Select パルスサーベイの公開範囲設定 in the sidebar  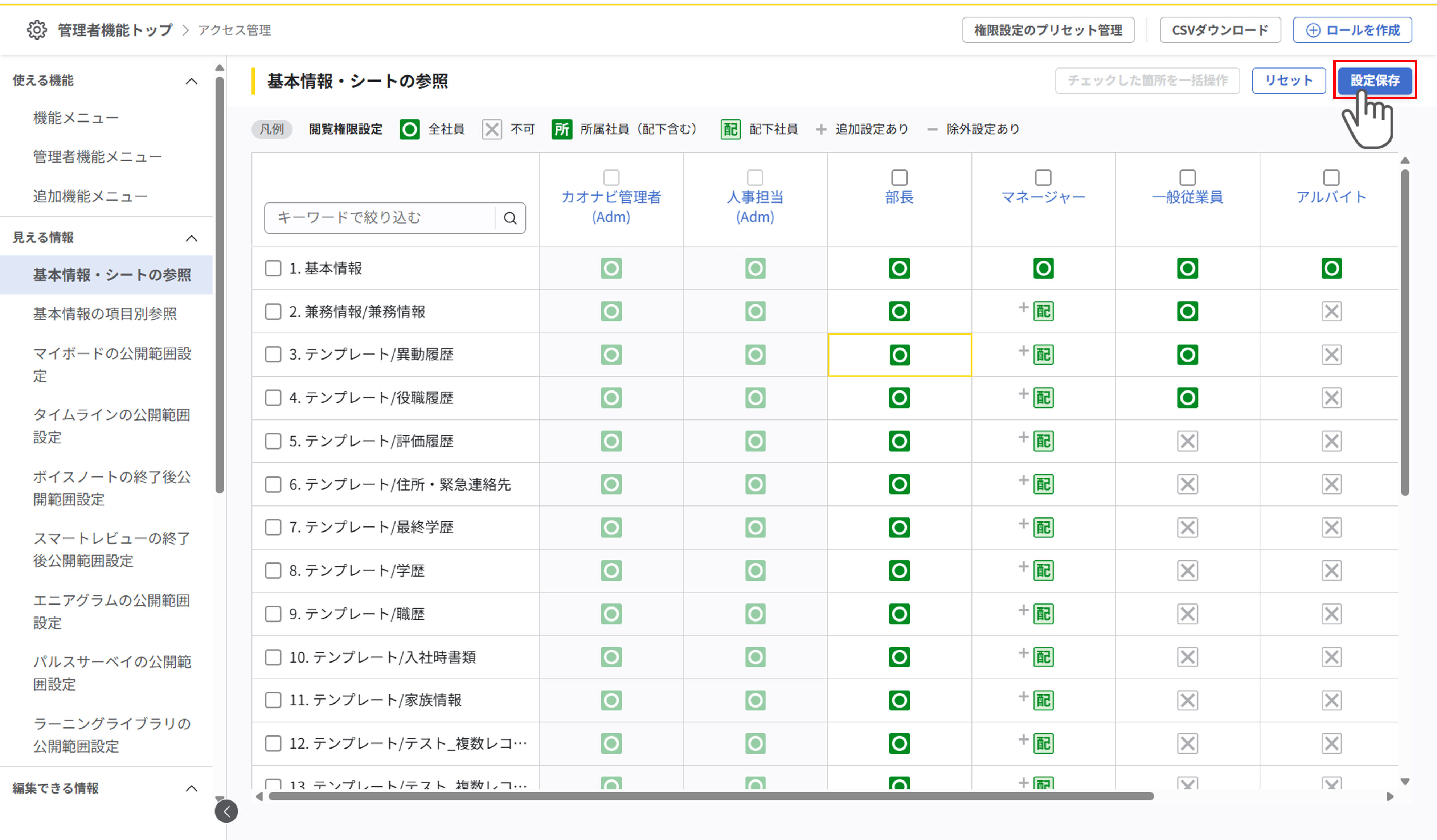[112, 673]
